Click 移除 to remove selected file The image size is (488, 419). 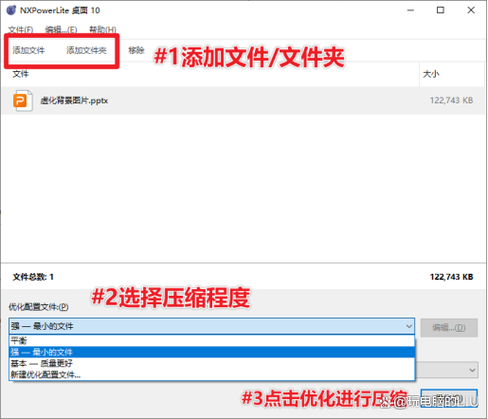(136, 50)
